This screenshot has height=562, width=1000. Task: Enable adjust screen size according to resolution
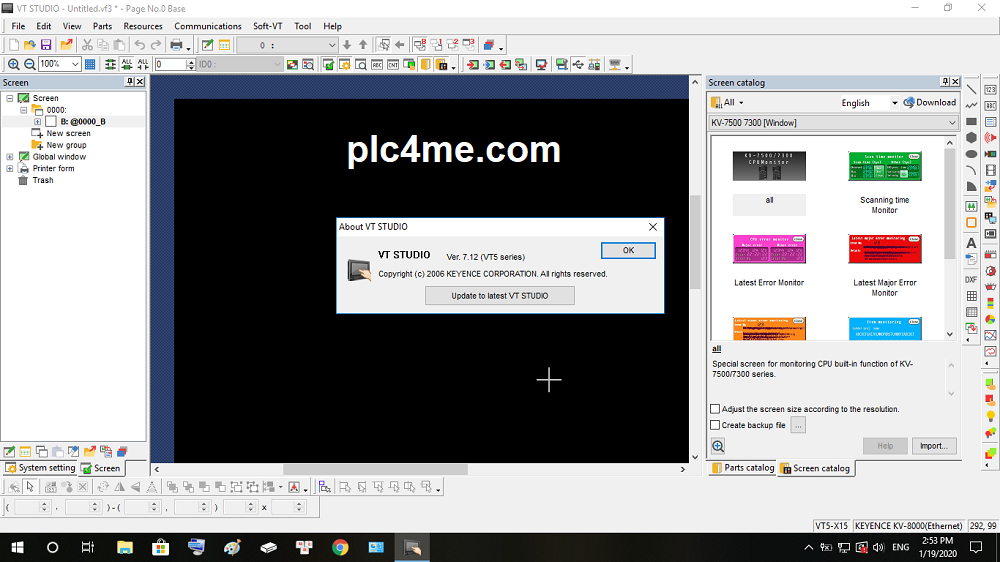pyautogui.click(x=715, y=409)
